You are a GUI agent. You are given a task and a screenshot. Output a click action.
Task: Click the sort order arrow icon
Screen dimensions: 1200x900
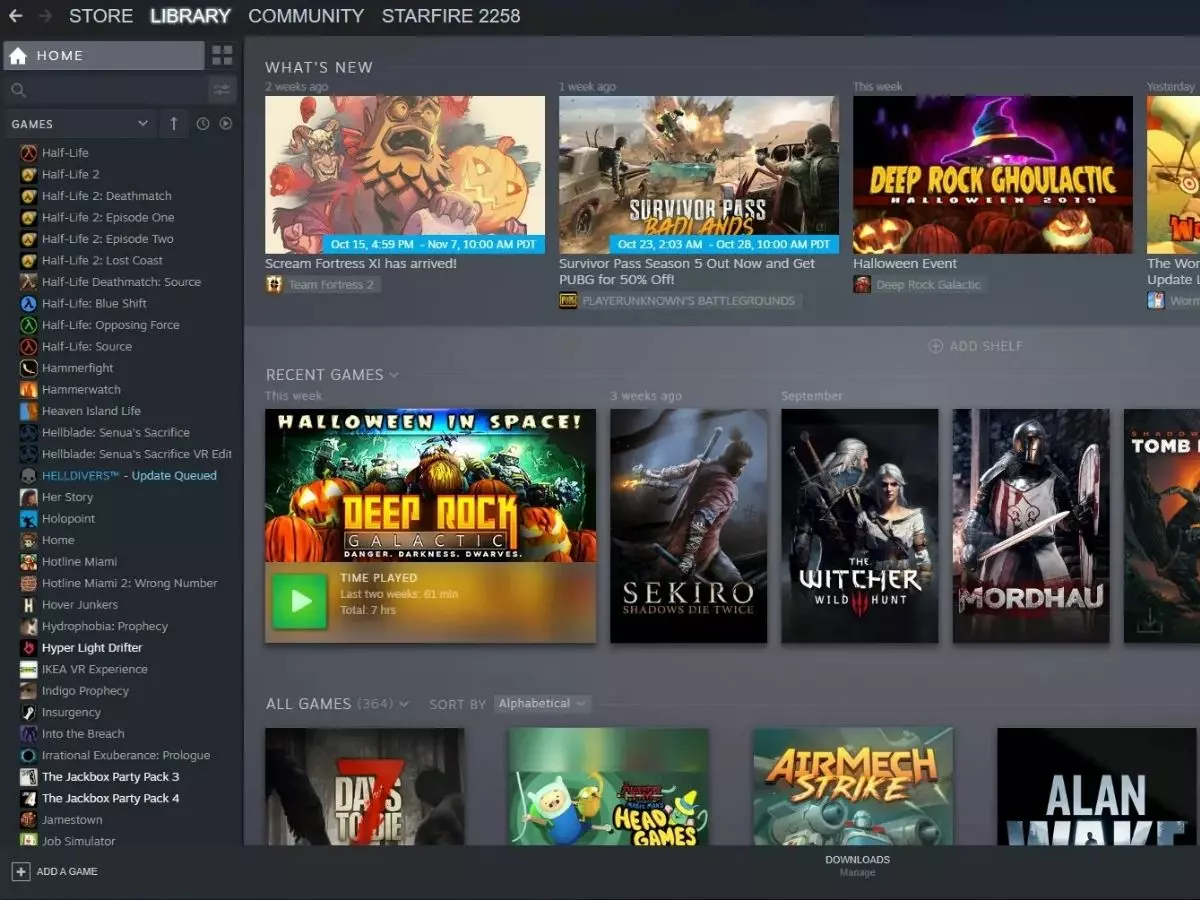click(x=172, y=123)
